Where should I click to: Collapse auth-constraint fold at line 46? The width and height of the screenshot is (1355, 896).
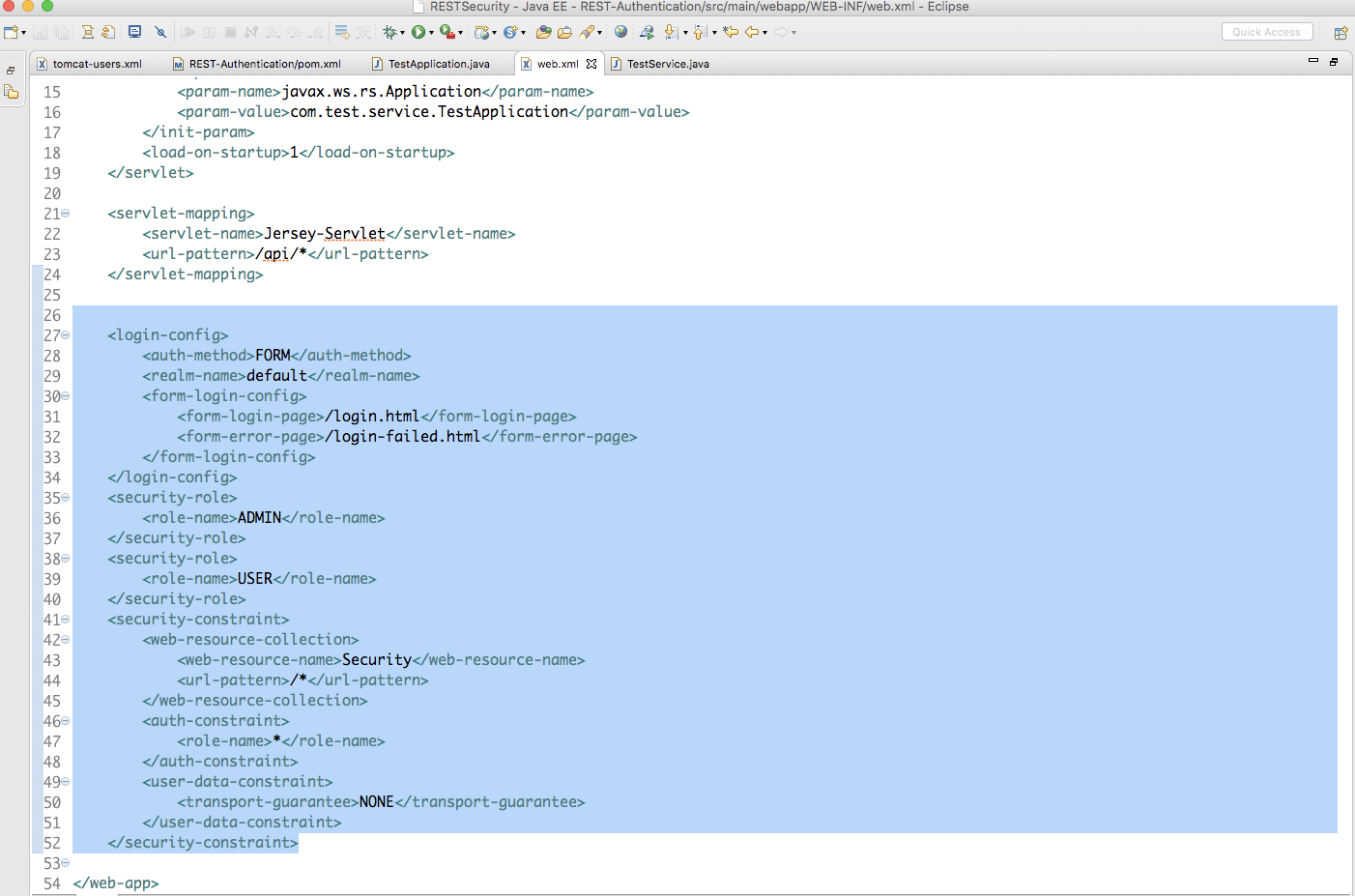tap(66, 721)
